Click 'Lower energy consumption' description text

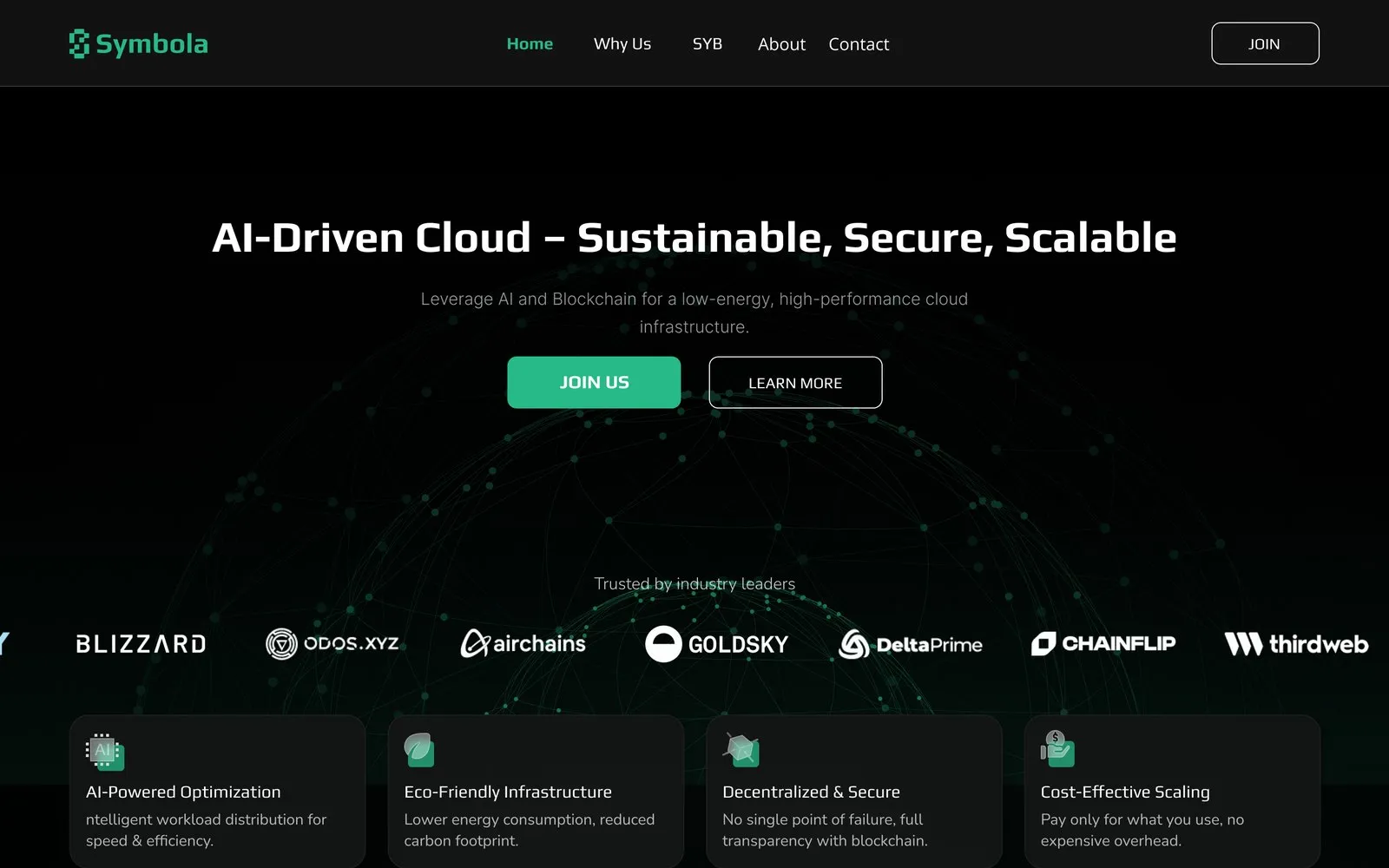pos(530,830)
